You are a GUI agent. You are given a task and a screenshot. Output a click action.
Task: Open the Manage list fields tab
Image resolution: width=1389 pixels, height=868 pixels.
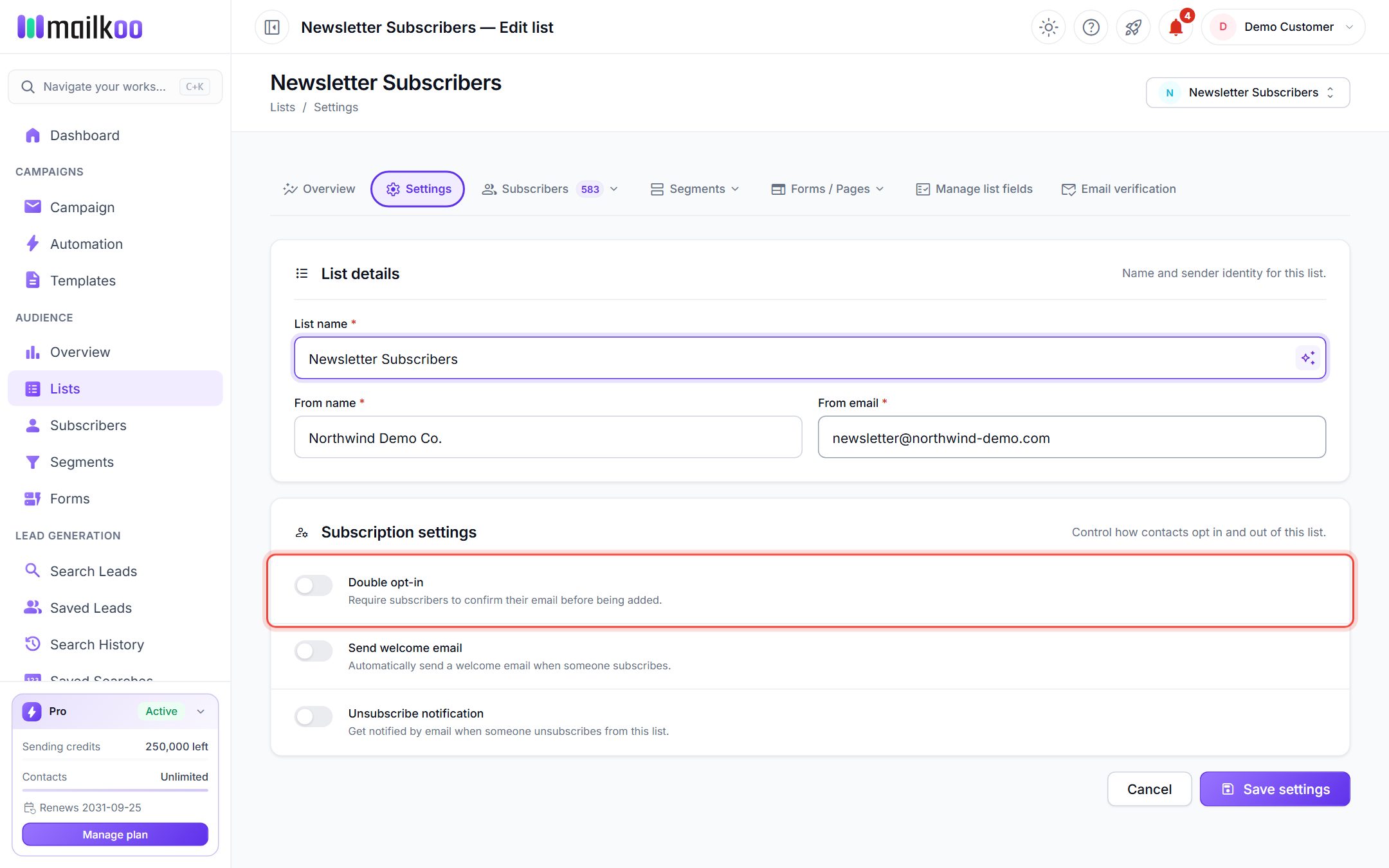click(x=974, y=189)
